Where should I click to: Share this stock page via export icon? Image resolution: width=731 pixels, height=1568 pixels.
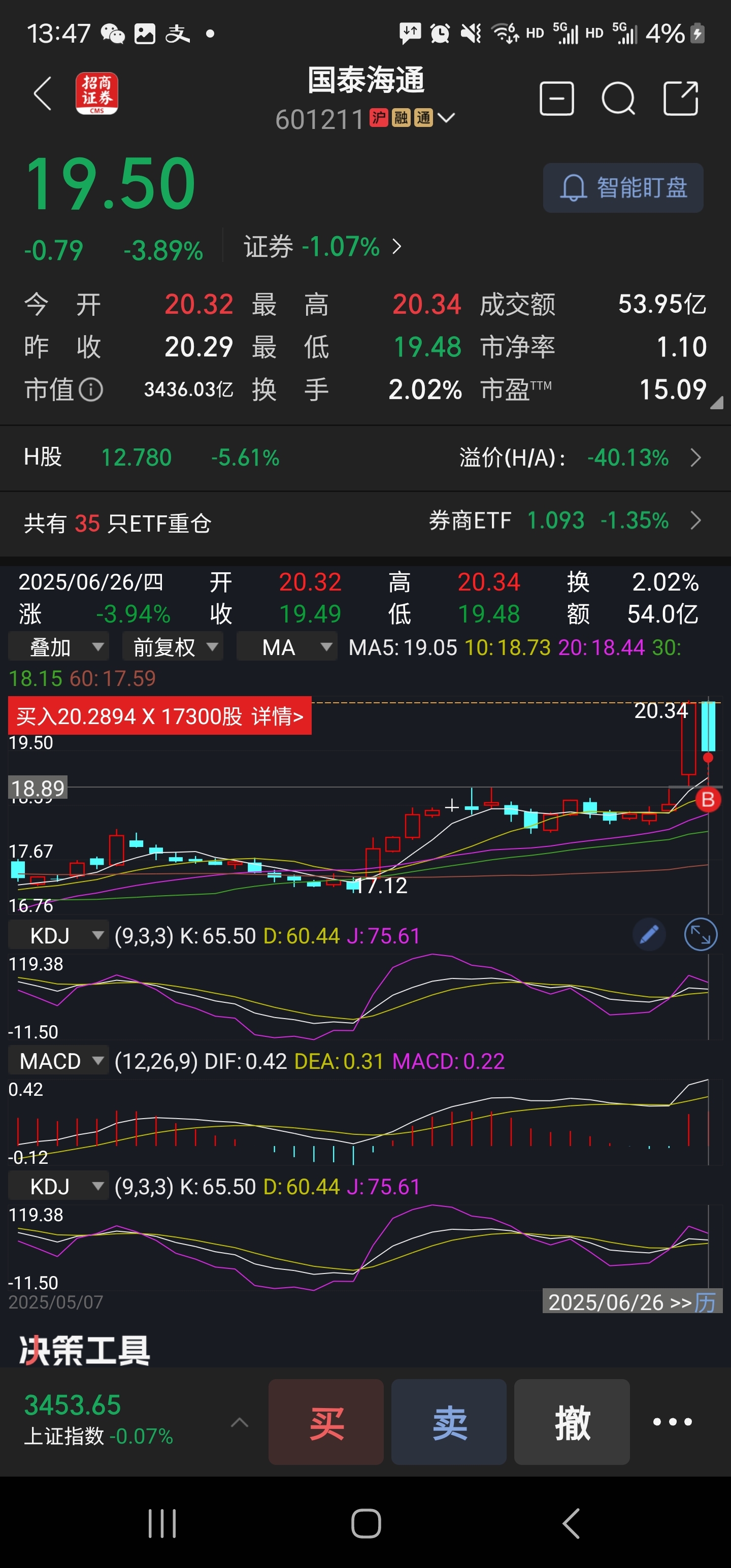tap(680, 98)
